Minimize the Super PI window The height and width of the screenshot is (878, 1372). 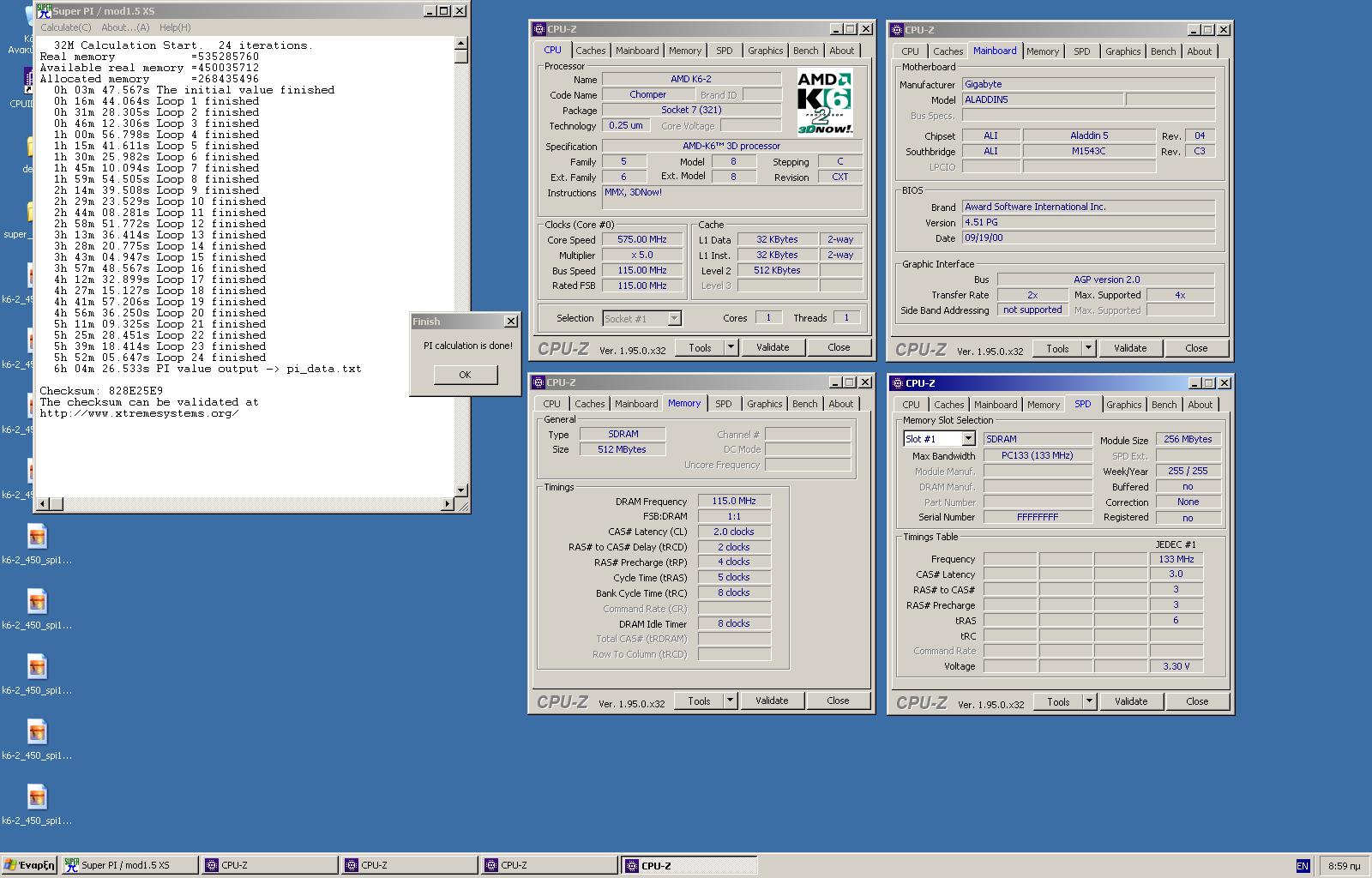pos(430,11)
